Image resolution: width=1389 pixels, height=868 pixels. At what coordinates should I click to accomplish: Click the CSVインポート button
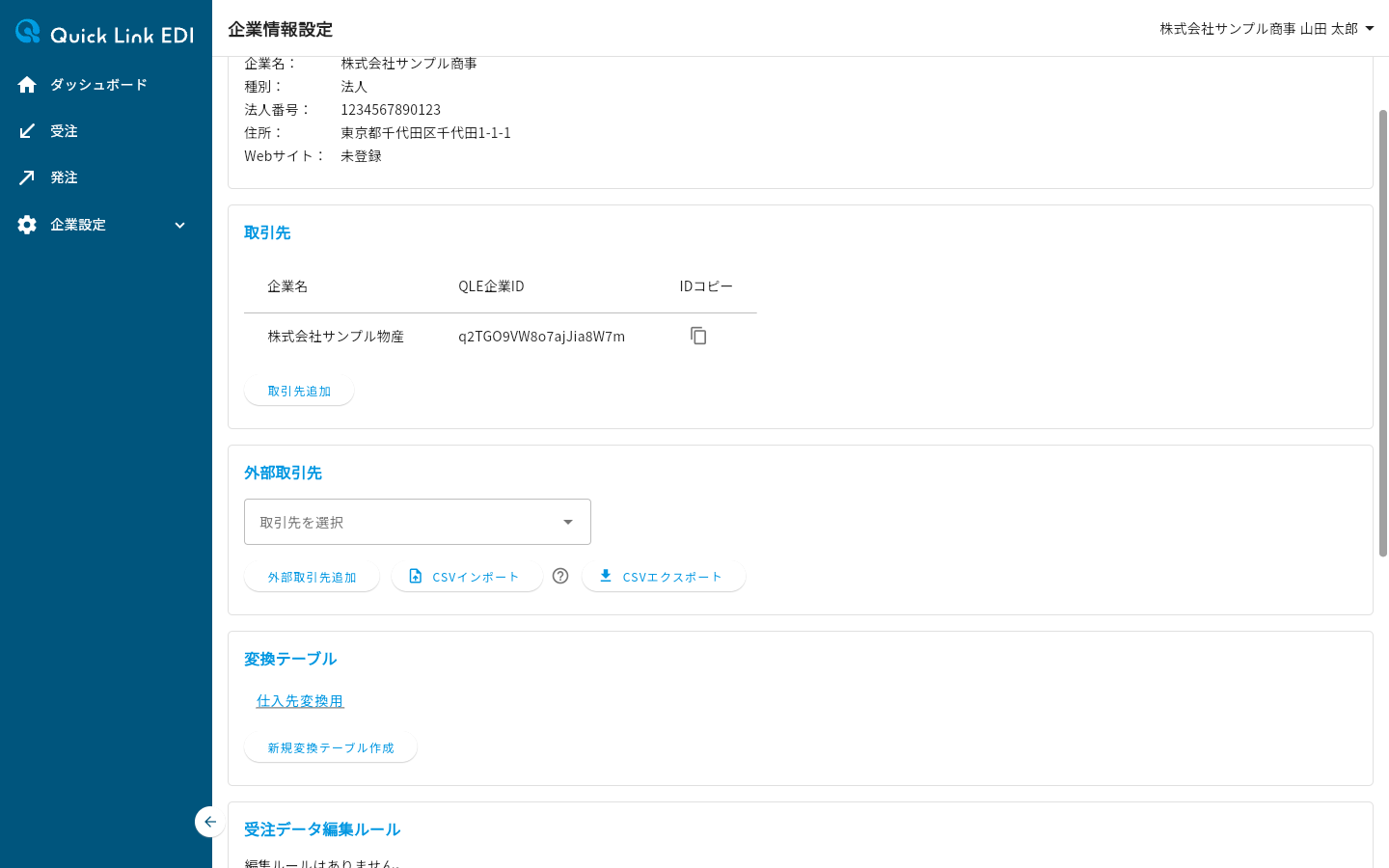467,577
